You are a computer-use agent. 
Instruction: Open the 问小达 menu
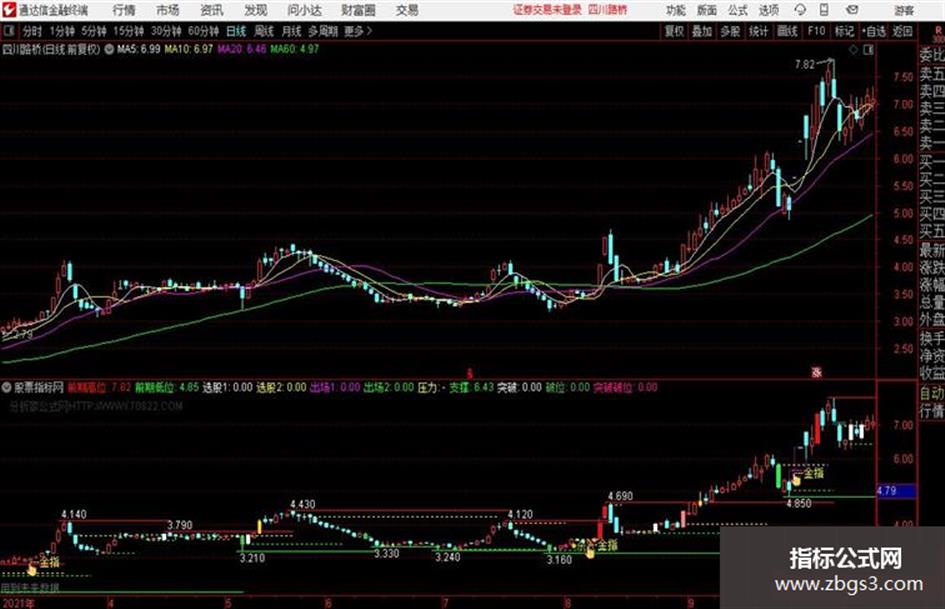(304, 10)
